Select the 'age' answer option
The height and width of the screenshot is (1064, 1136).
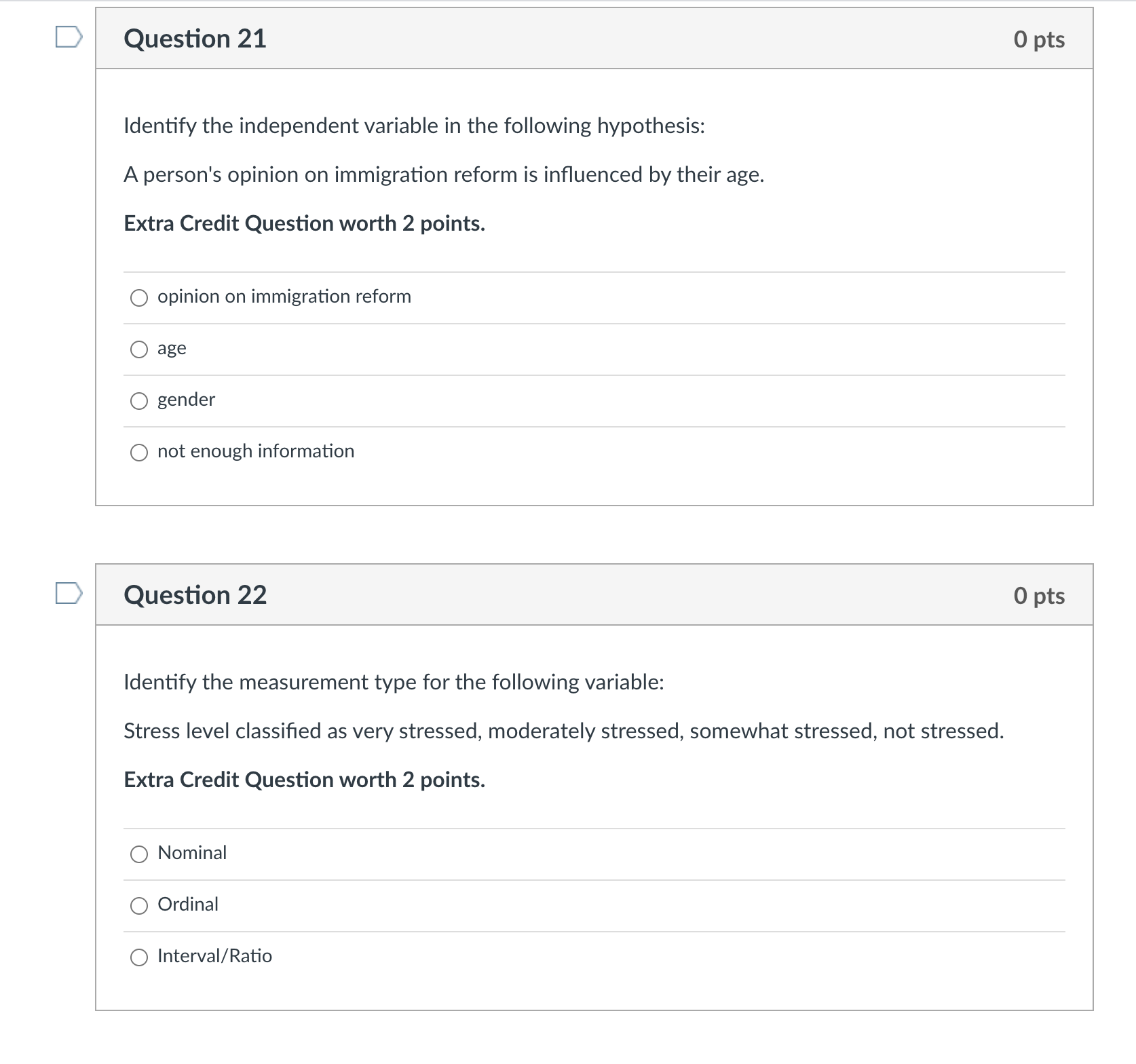pyautogui.click(x=139, y=349)
